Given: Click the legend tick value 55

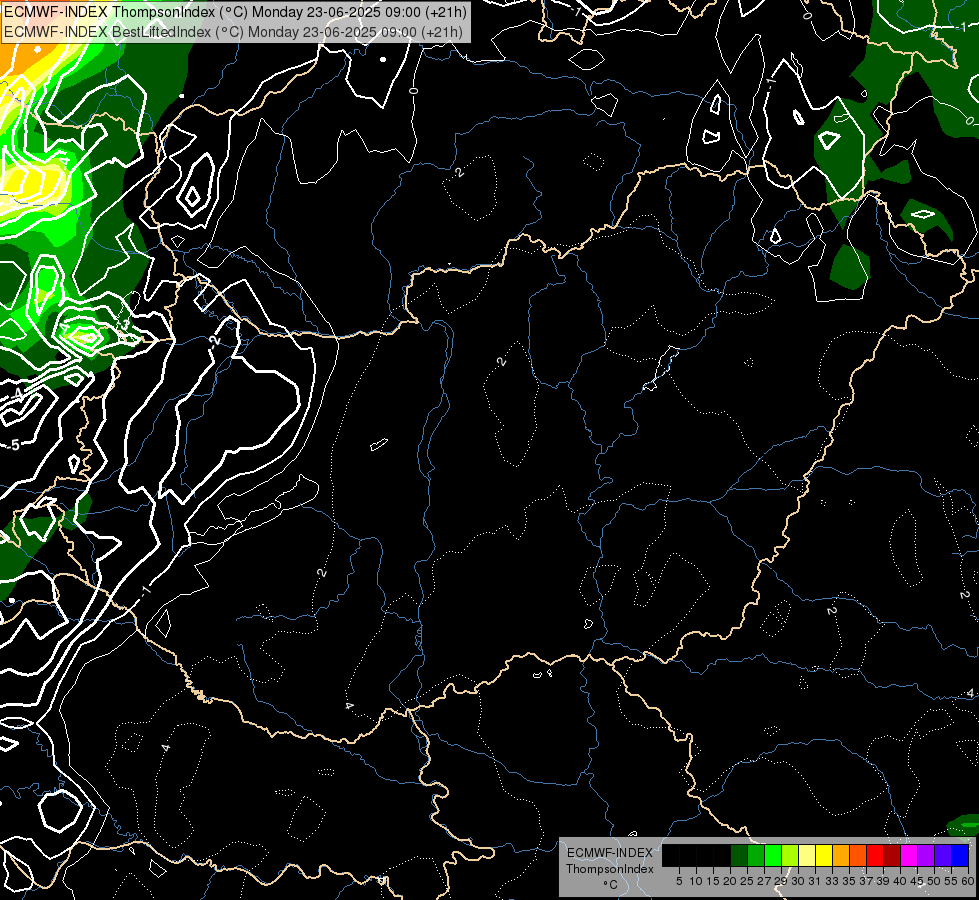Looking at the screenshot, I should coord(952,881).
